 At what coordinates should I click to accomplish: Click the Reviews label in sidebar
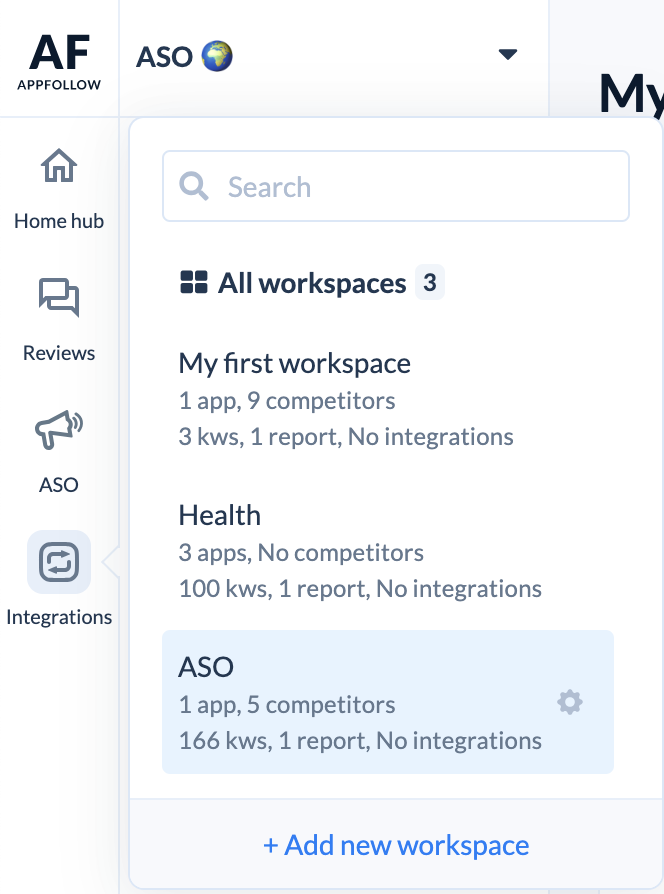click(x=59, y=353)
